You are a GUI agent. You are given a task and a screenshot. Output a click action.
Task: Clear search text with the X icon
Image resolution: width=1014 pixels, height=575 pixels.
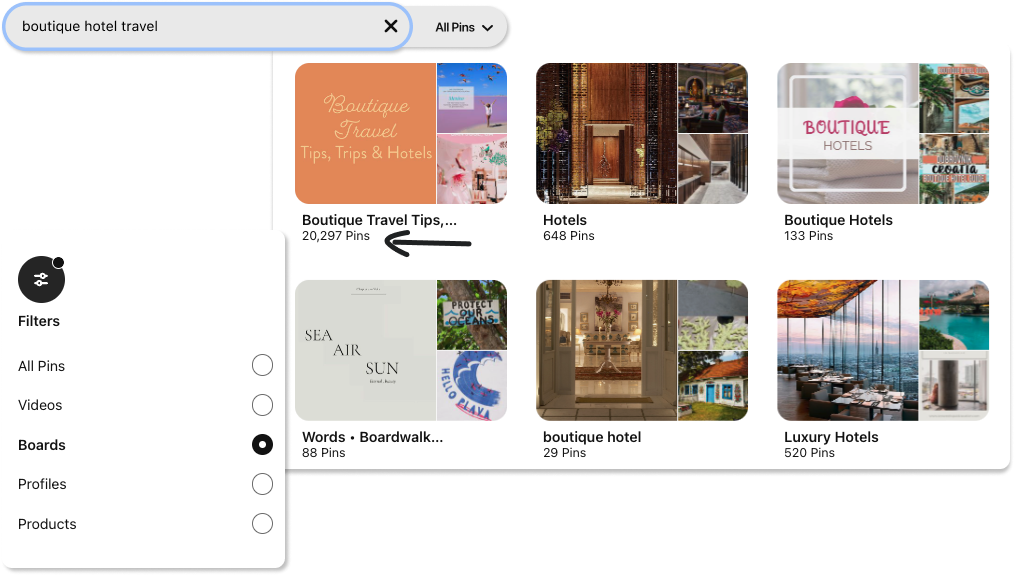click(391, 26)
